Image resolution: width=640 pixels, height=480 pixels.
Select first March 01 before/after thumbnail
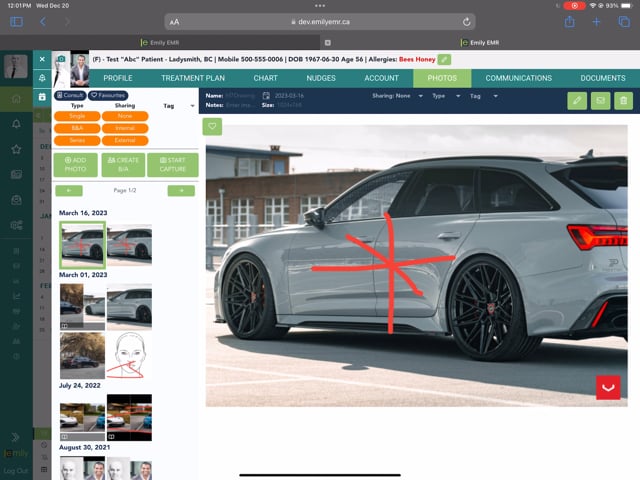(x=82, y=307)
